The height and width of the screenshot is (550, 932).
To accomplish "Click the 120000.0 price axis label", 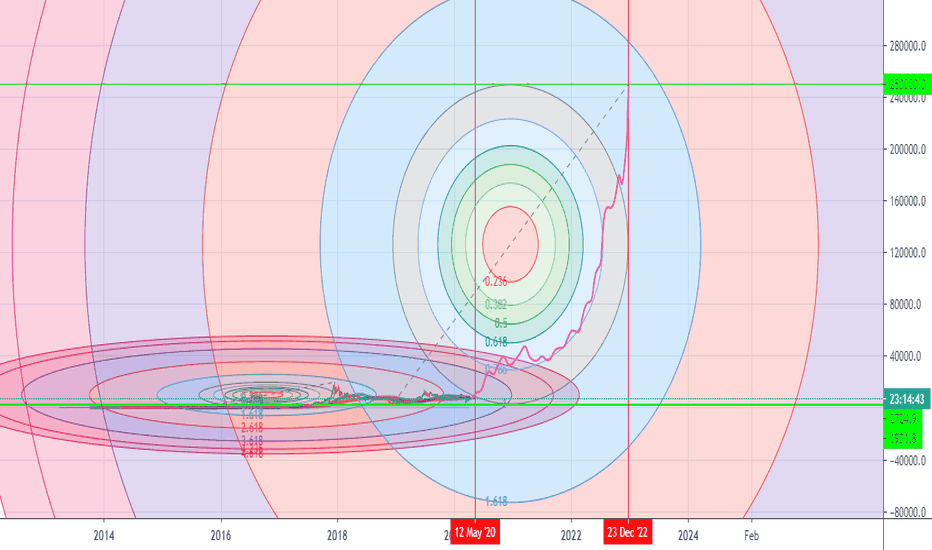I will pyautogui.click(x=908, y=253).
